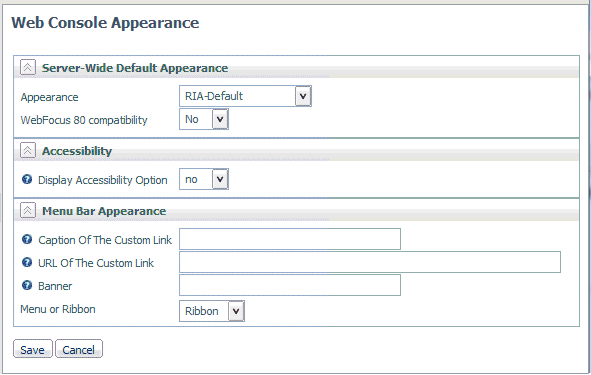Click the Accessibility section header text

coord(77,151)
